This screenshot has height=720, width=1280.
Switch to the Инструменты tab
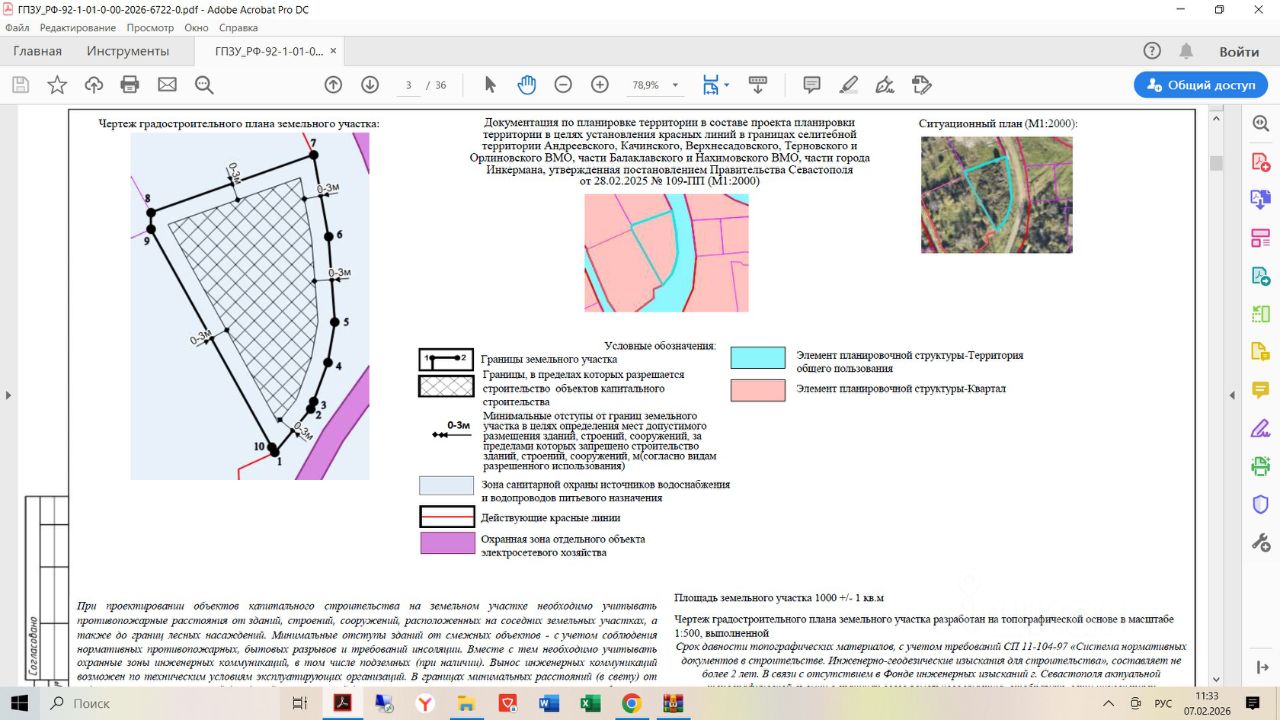(x=128, y=51)
